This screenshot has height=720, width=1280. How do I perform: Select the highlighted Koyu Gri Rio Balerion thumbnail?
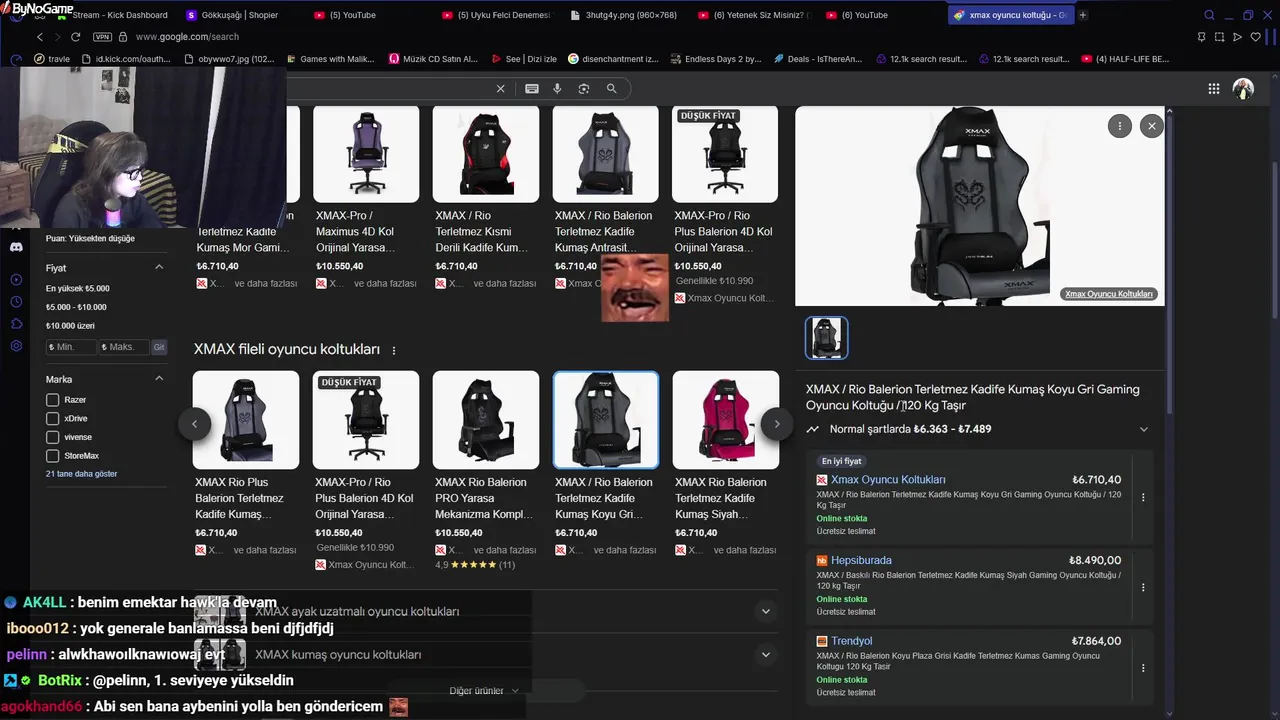606,420
